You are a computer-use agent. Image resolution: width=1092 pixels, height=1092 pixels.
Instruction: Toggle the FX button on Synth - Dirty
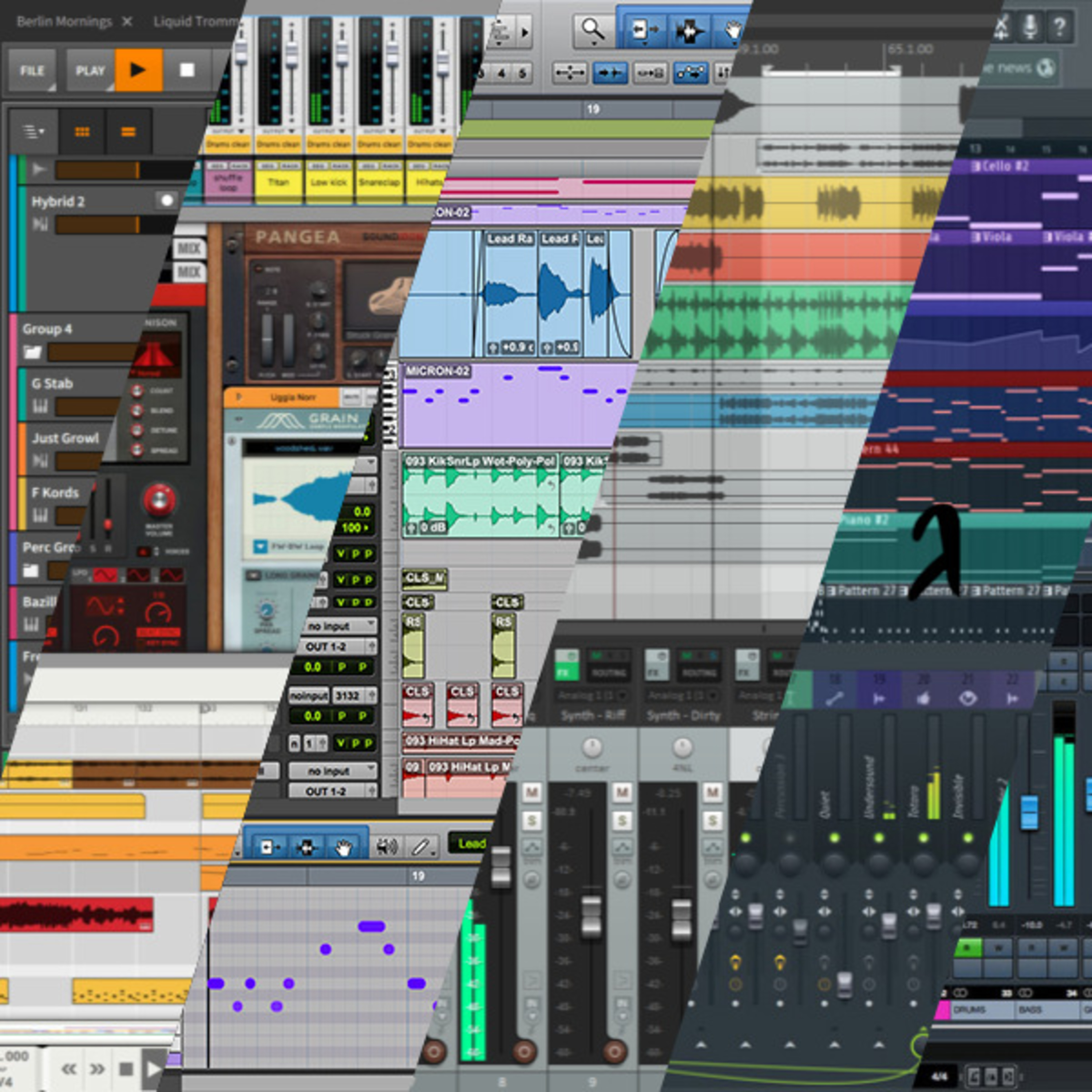(x=657, y=665)
